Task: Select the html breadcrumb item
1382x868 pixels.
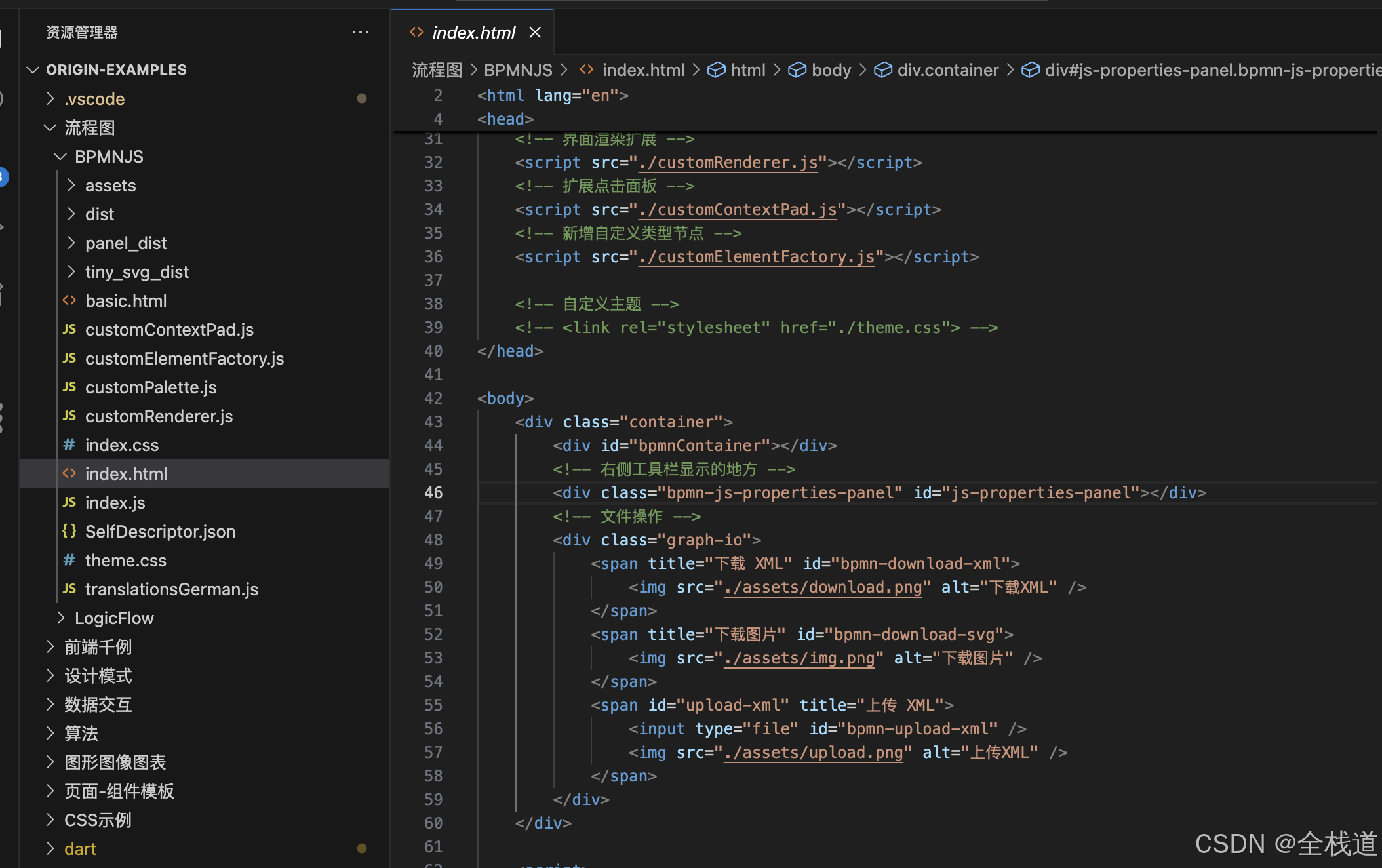Action: coord(748,69)
